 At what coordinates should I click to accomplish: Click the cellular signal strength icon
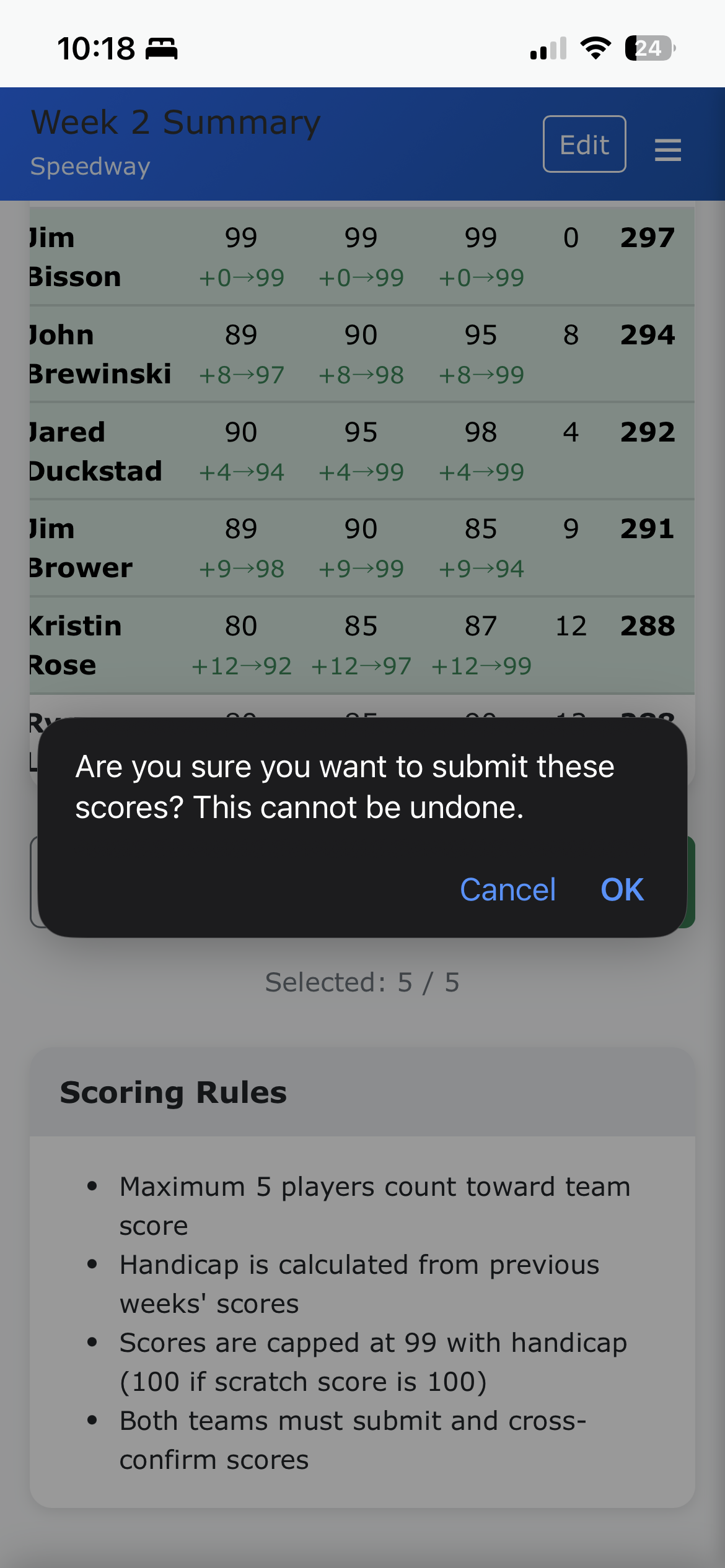point(548,48)
